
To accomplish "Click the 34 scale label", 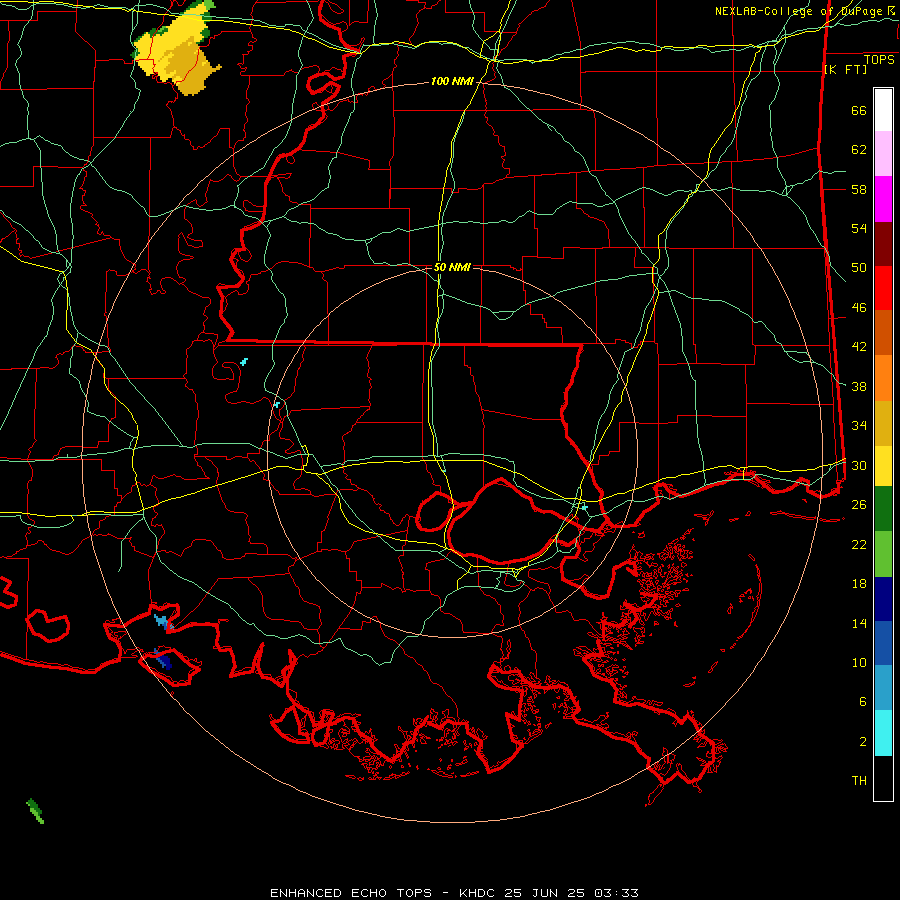I will click(859, 425).
